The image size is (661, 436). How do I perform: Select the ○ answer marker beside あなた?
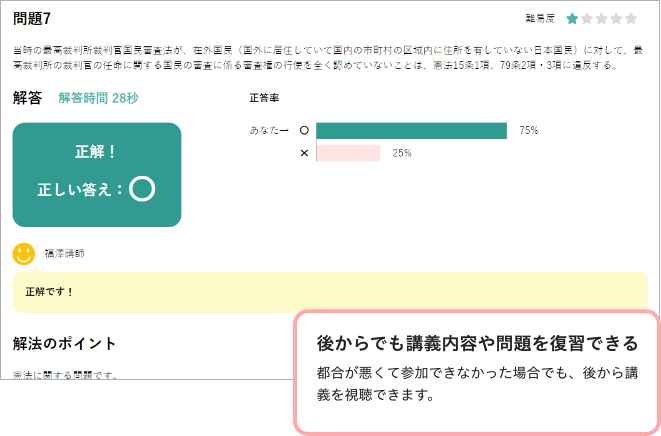point(304,131)
